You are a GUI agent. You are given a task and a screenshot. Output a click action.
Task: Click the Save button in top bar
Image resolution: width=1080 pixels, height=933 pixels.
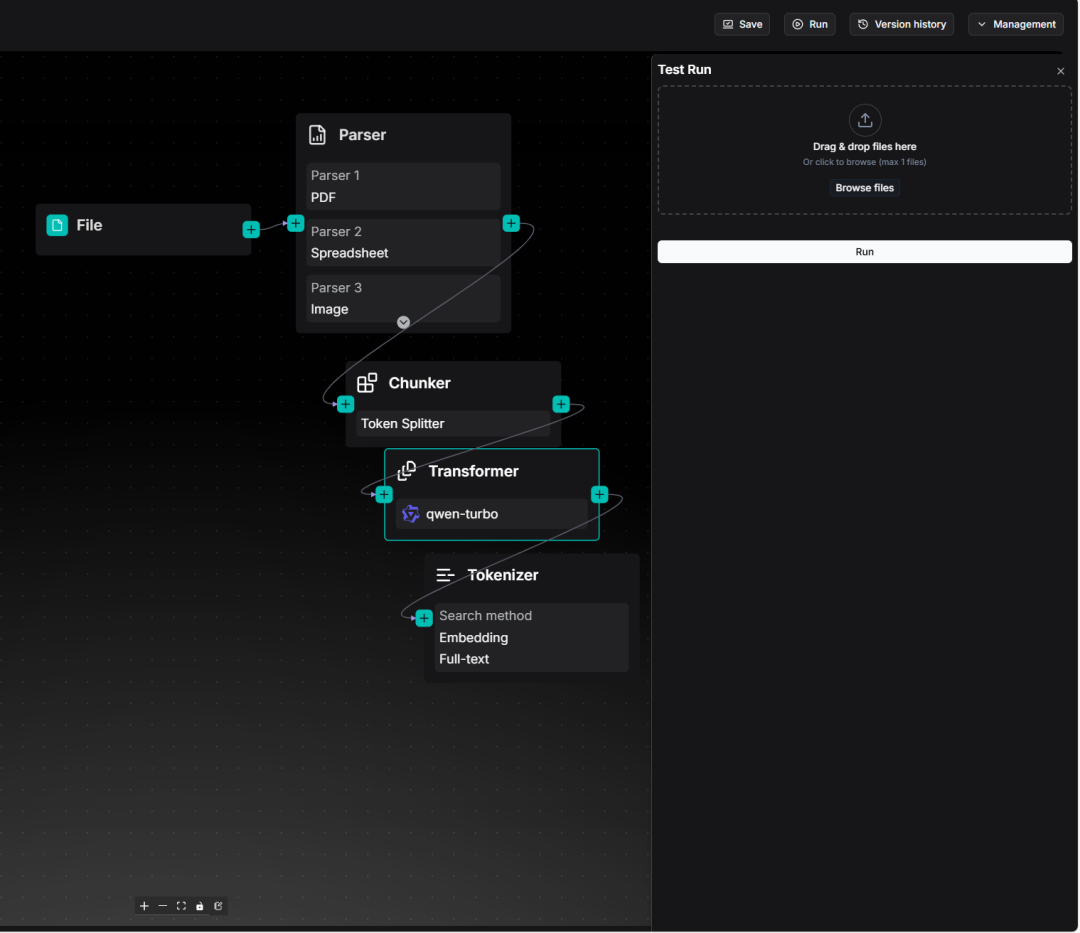tap(742, 24)
